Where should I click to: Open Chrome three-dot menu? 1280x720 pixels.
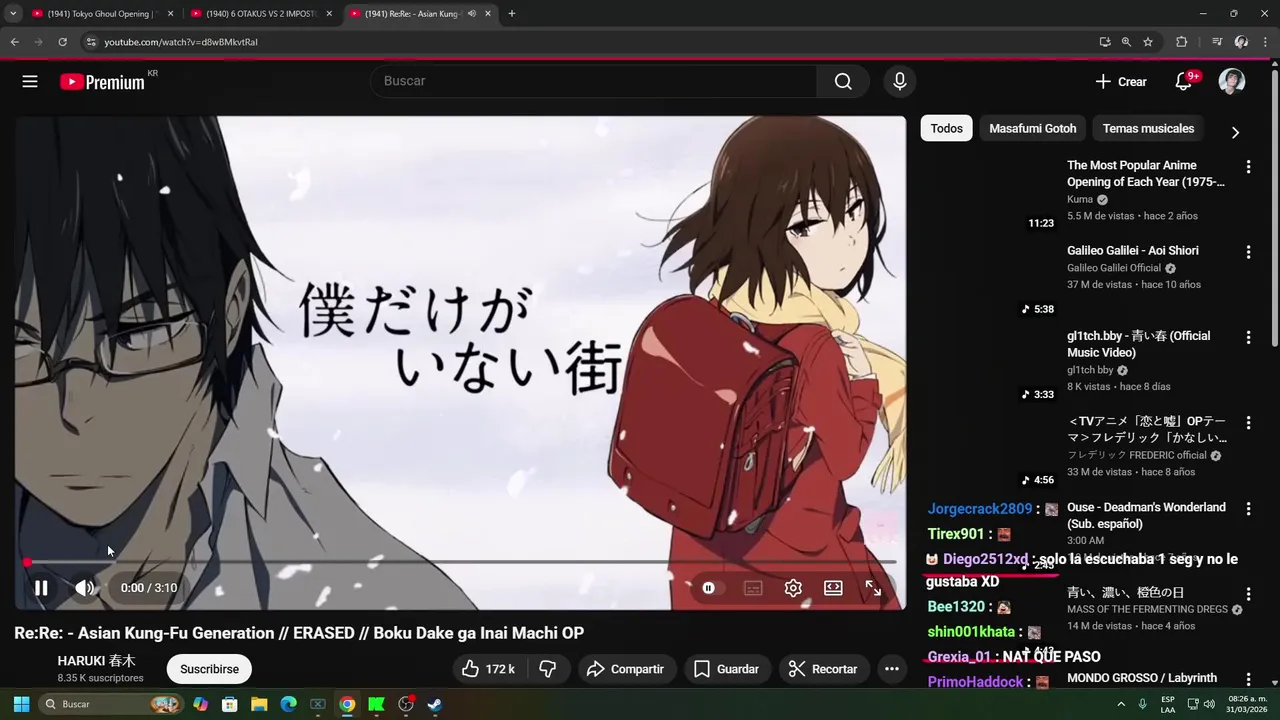click(x=1266, y=42)
